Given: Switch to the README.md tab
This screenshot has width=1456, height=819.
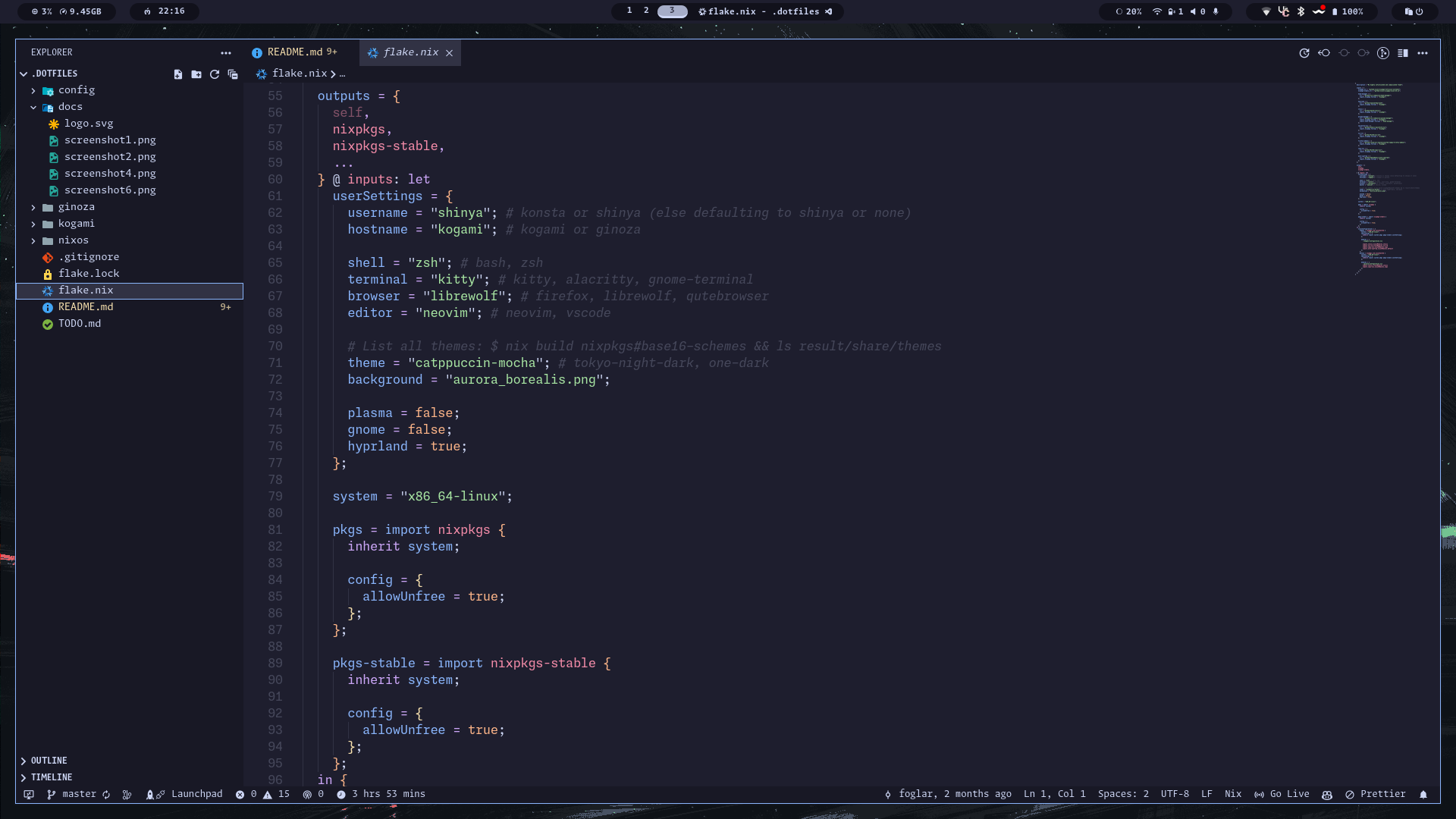Looking at the screenshot, I should click(294, 52).
